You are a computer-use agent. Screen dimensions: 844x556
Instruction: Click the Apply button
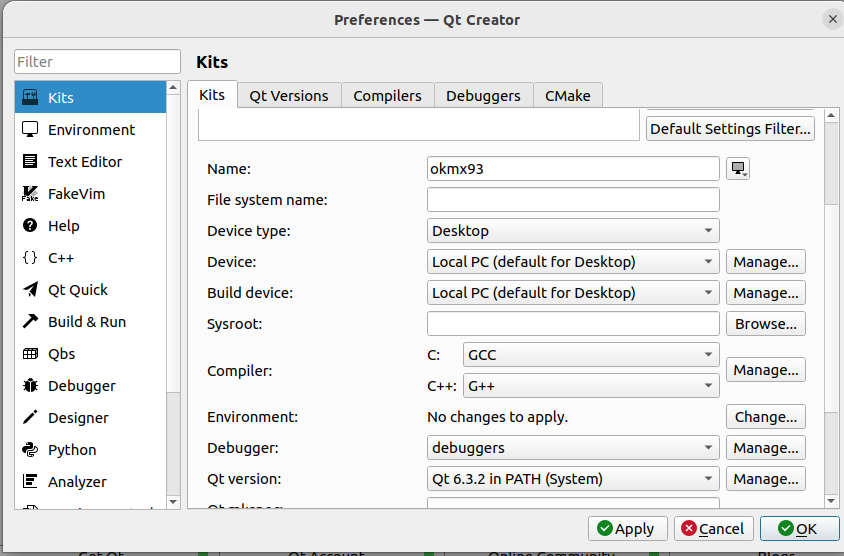point(625,529)
